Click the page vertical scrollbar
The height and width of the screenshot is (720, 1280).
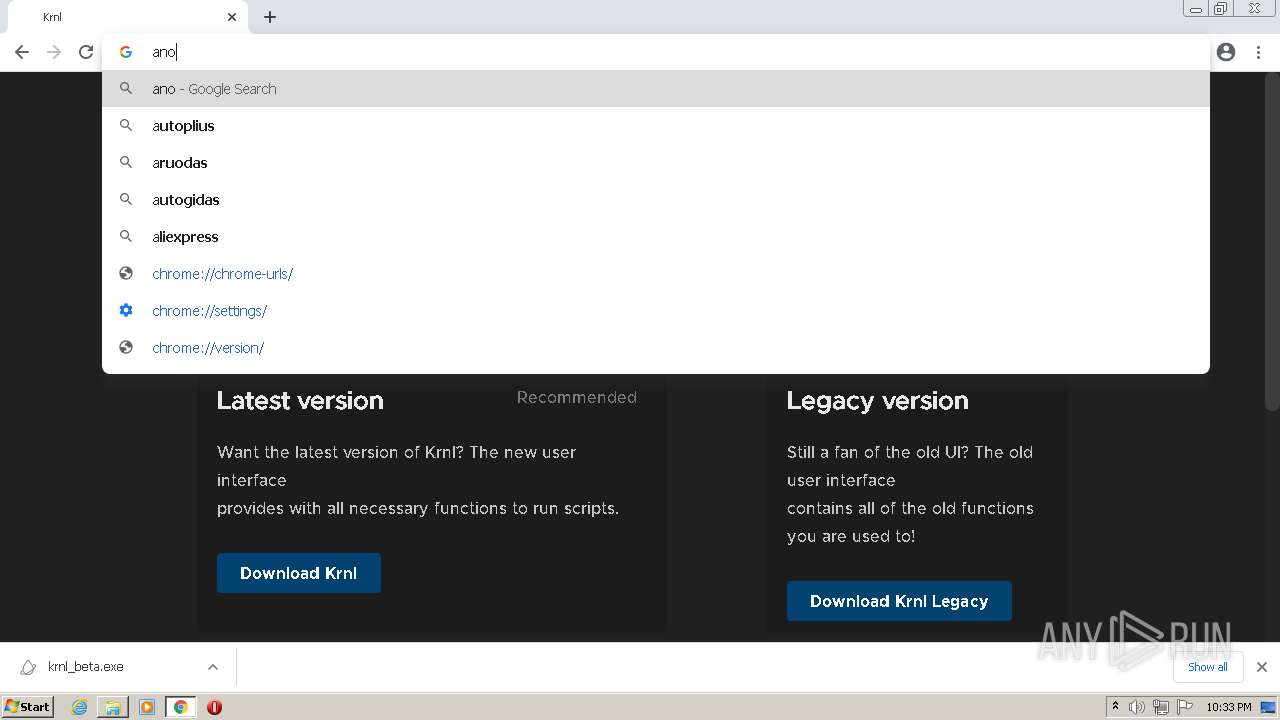click(x=1272, y=240)
